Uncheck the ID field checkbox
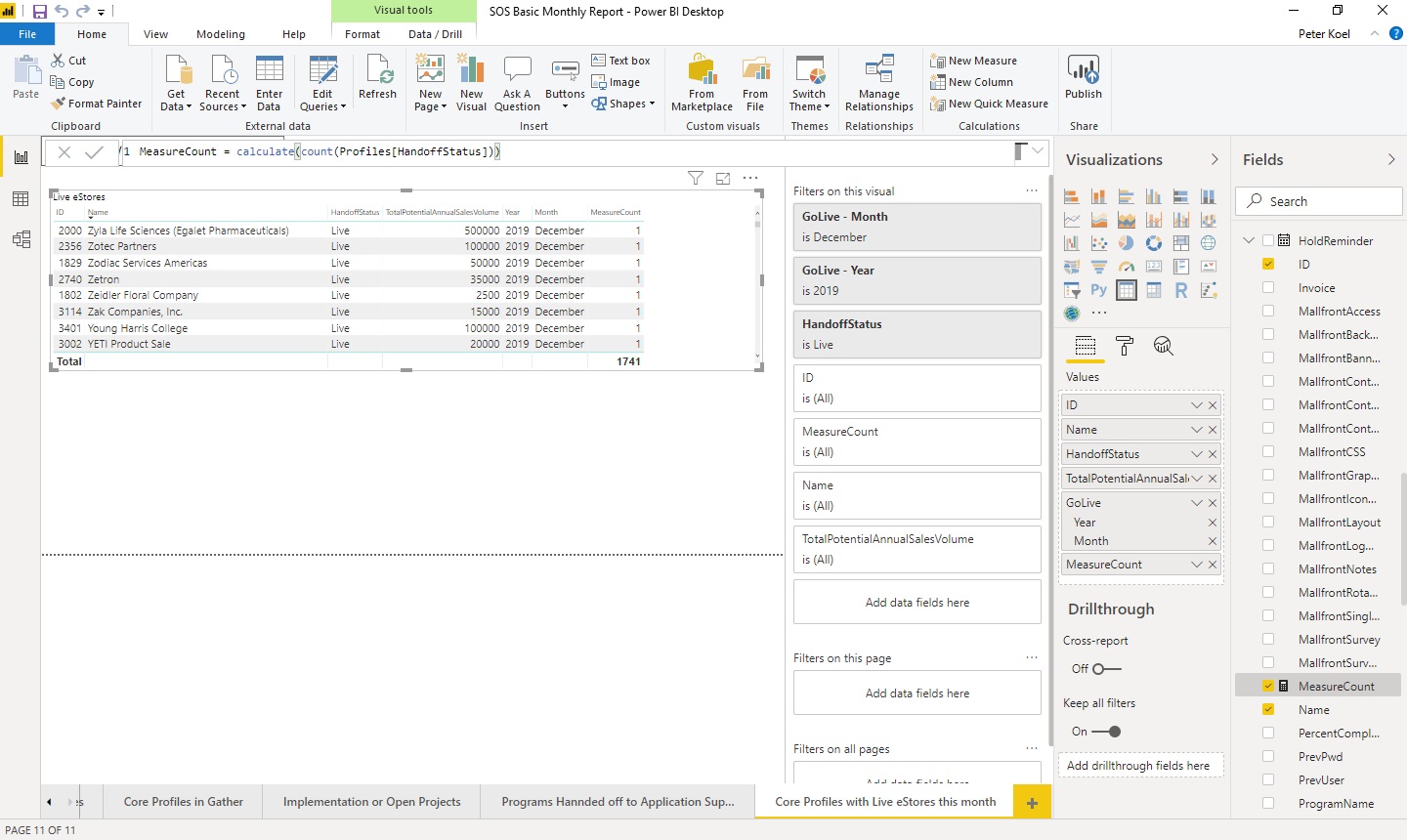1407x840 pixels. pyautogui.click(x=1268, y=264)
